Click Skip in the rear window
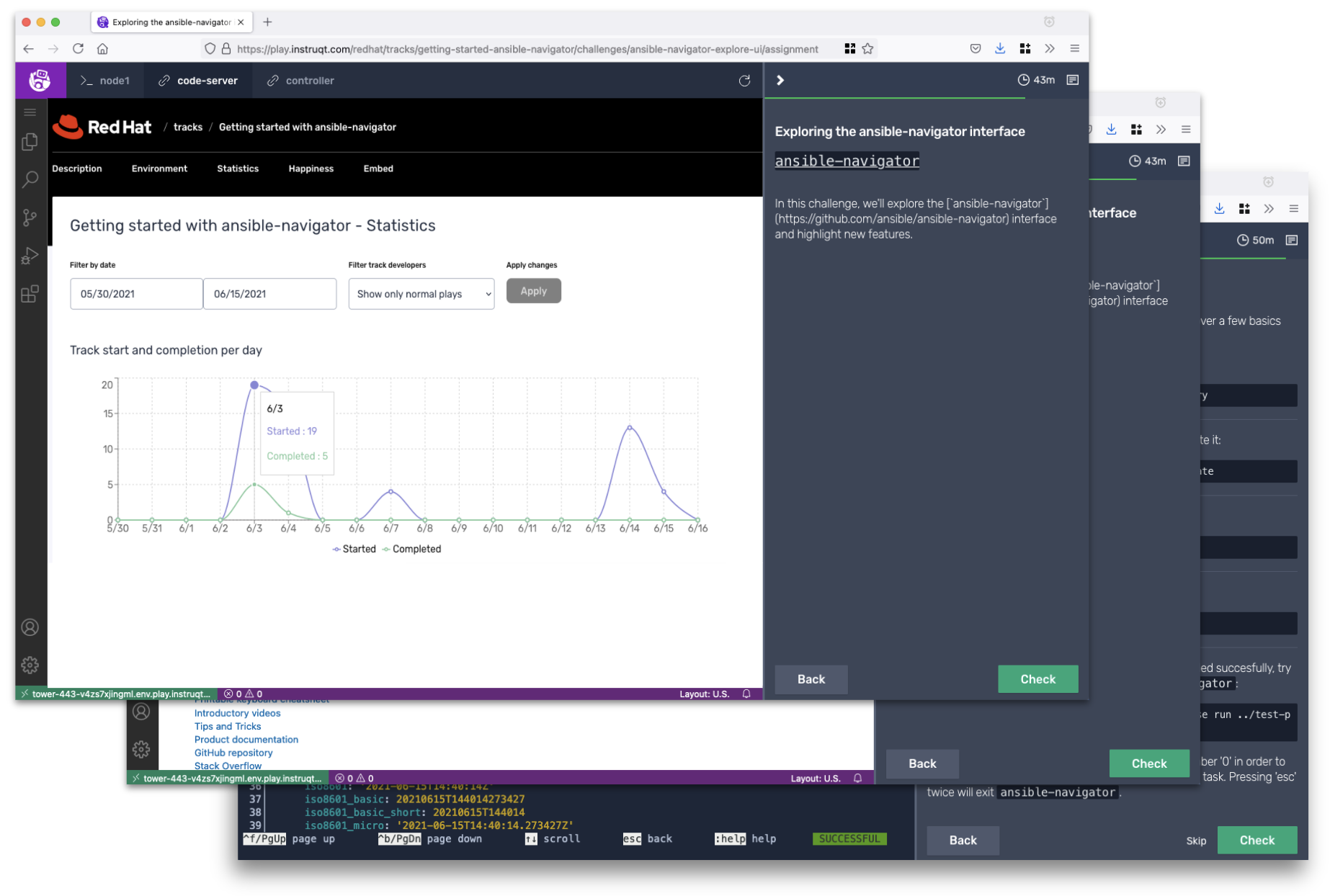Viewport: 1330px width, 896px height. [x=1196, y=841]
